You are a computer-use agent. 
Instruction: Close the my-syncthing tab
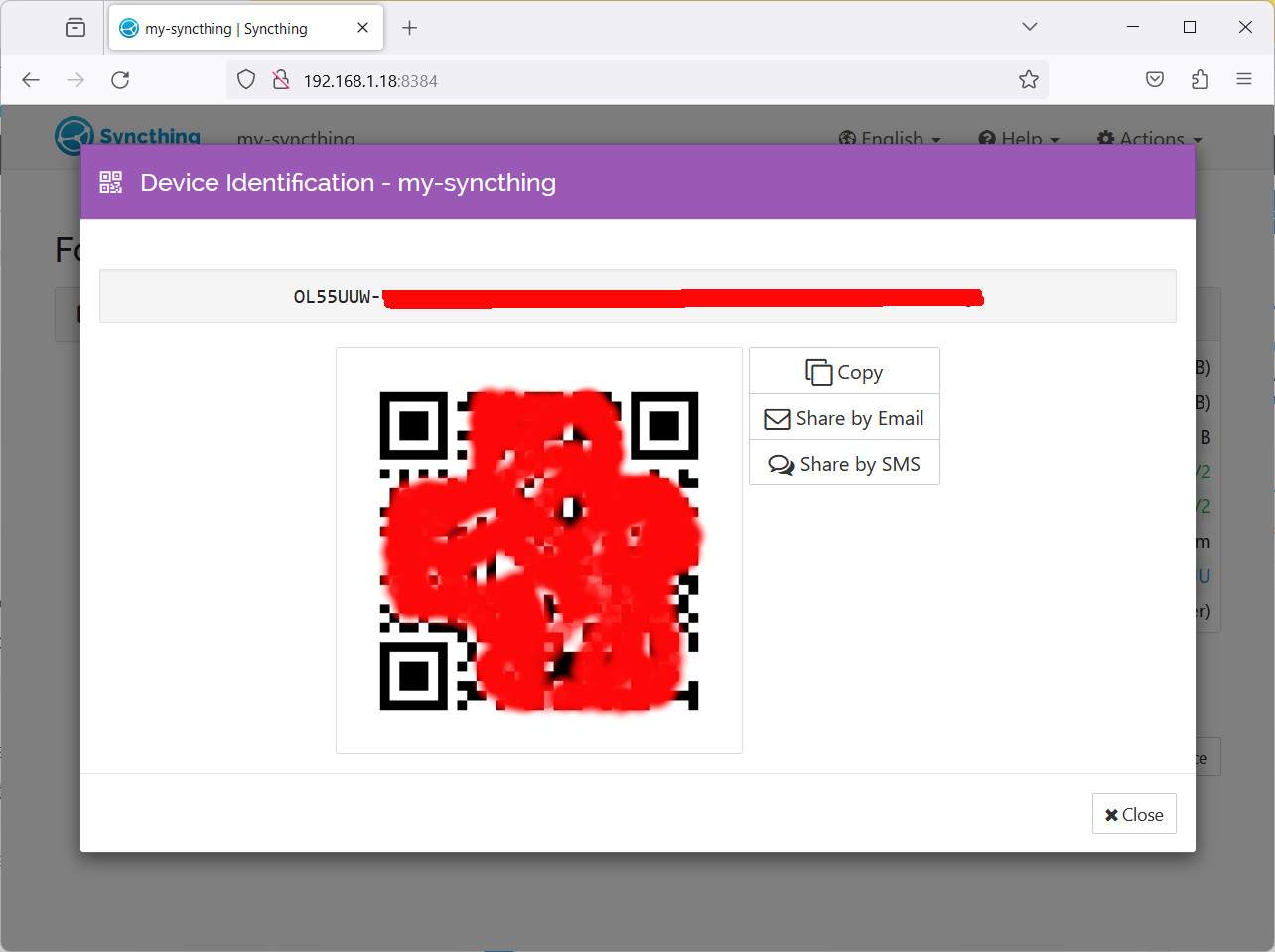(x=363, y=28)
